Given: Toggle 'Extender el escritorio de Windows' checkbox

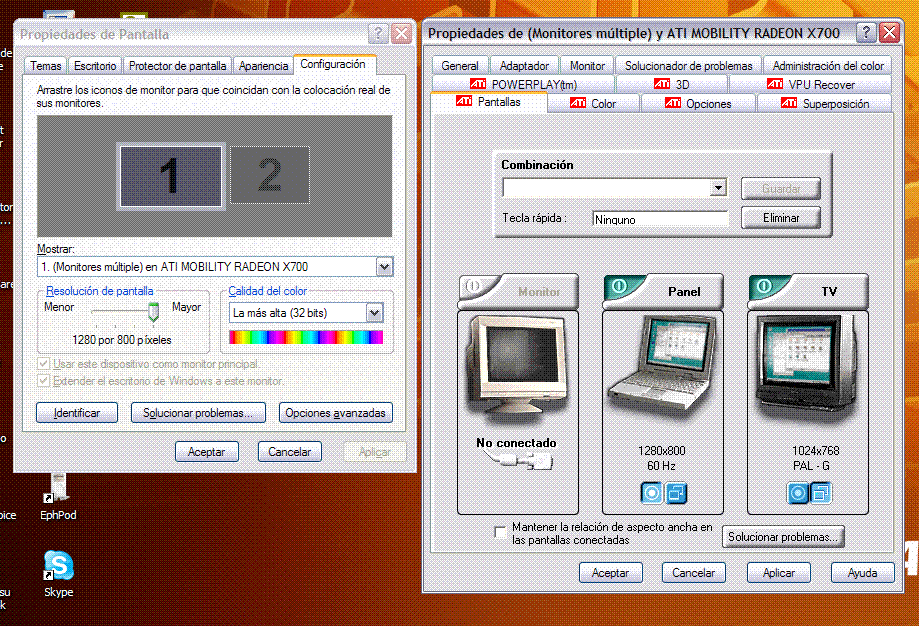Looking at the screenshot, I should pyautogui.click(x=43, y=381).
